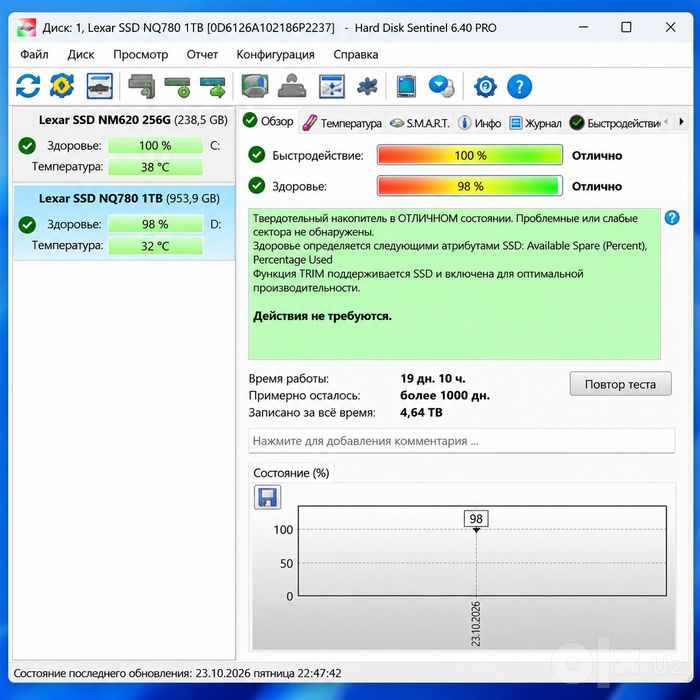Screen dimensions: 700x700
Task: Open the Просмотр menu
Action: 141,54
